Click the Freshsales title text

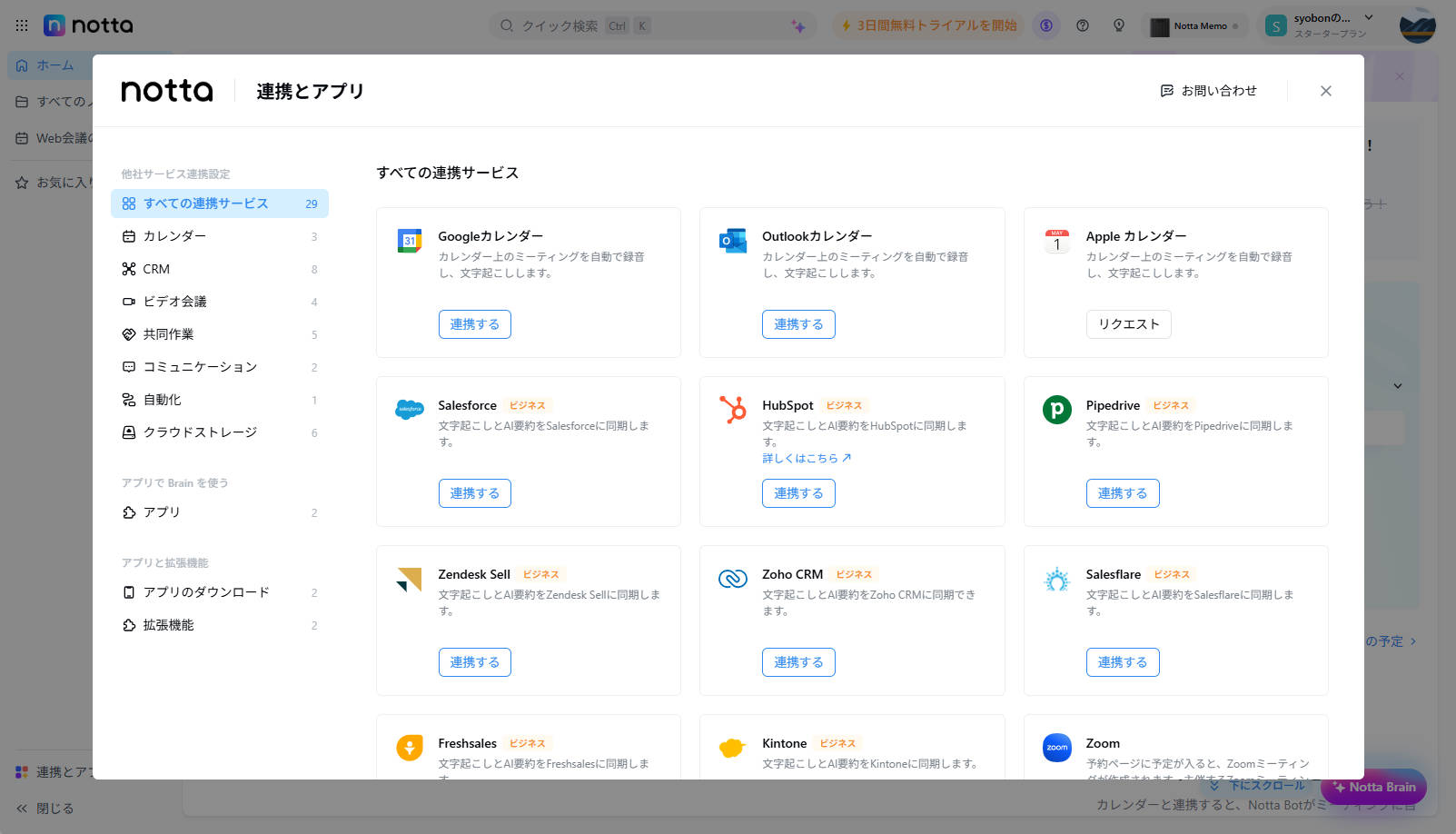(467, 743)
